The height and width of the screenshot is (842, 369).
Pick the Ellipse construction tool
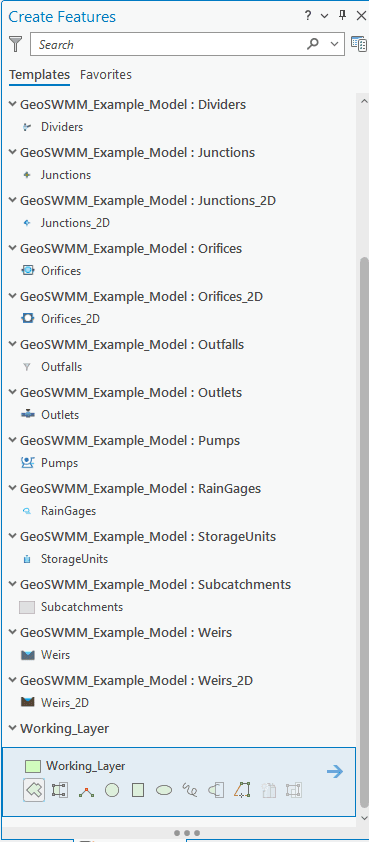(x=164, y=790)
